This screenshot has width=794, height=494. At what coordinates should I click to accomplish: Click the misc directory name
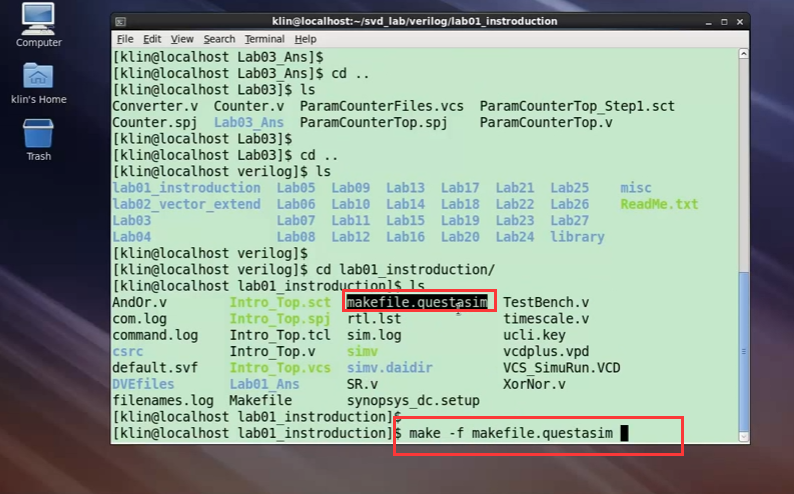click(636, 188)
